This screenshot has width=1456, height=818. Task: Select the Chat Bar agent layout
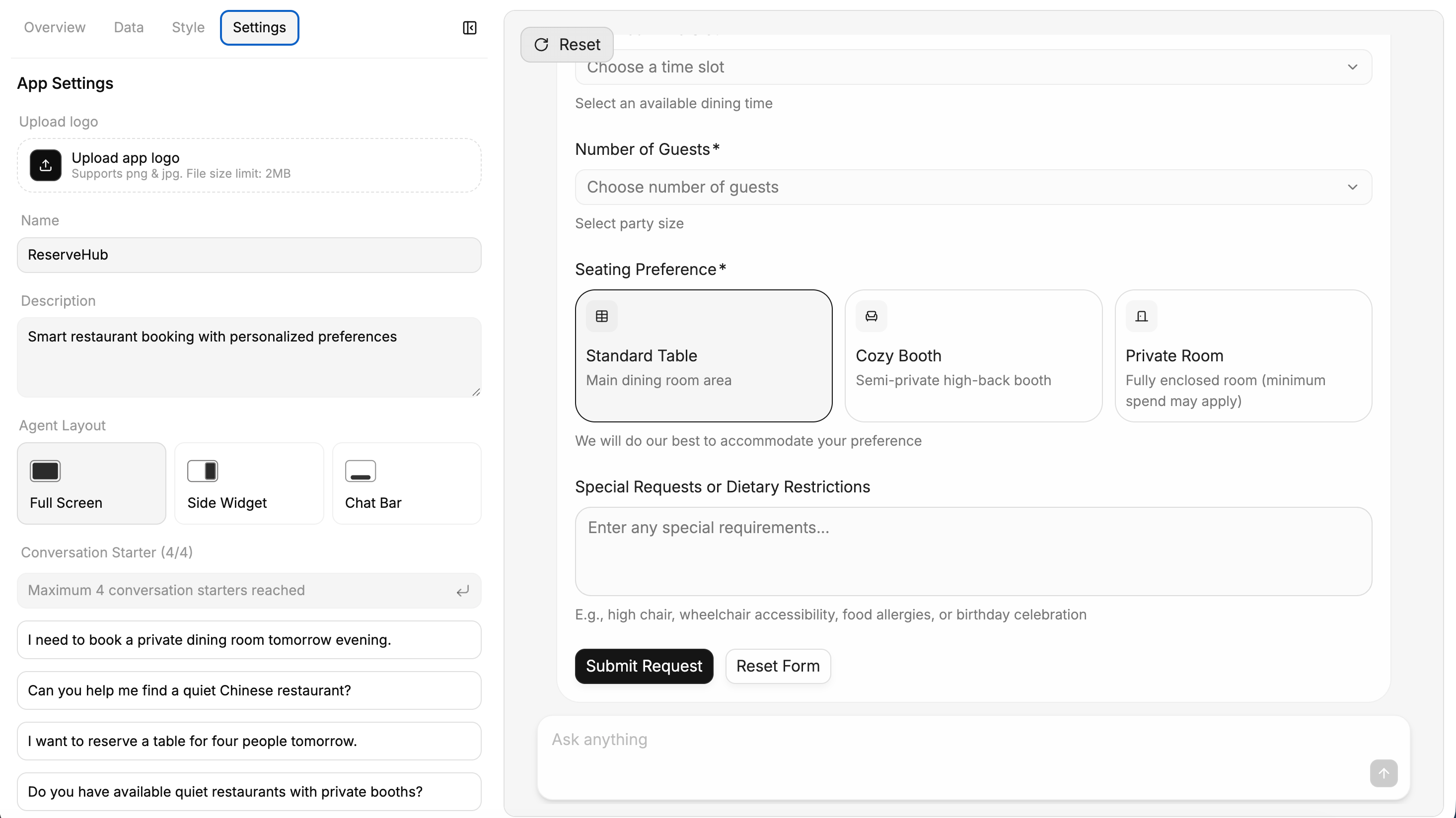[x=407, y=483]
